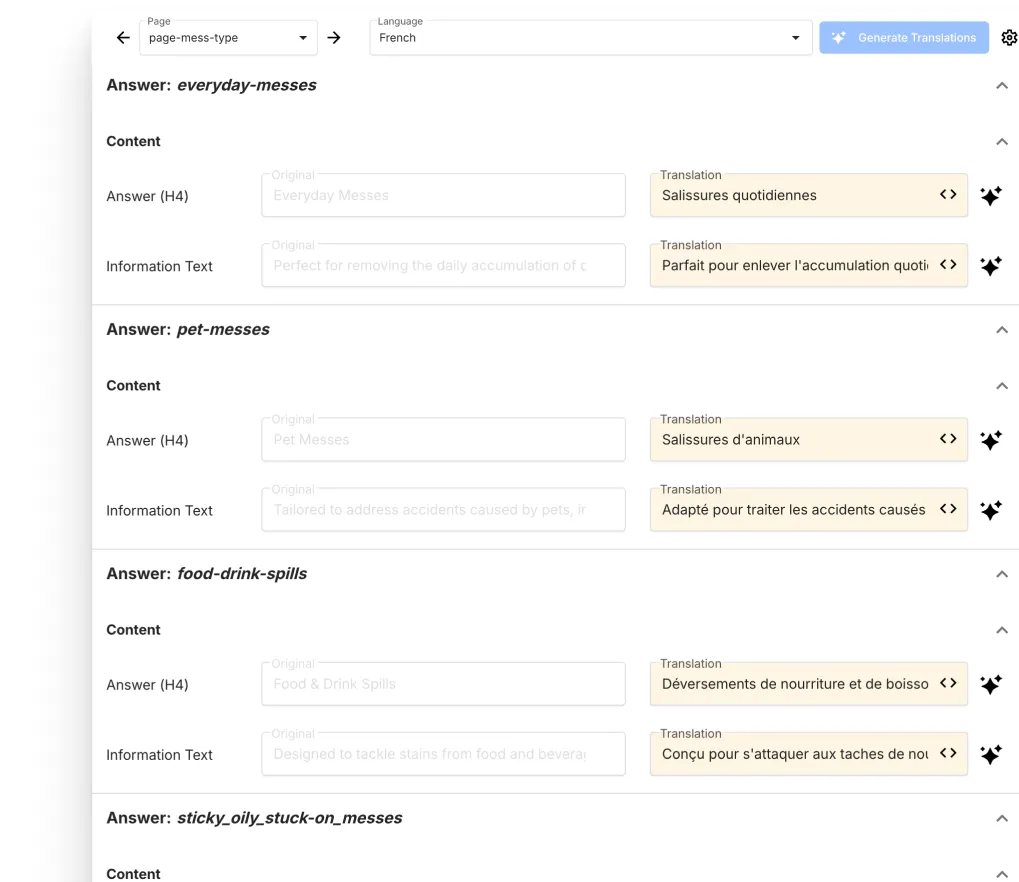Regenerate translation for Conçu pour s'attaquer text
Image resolution: width=1019 pixels, height=882 pixels.
pyautogui.click(x=990, y=754)
